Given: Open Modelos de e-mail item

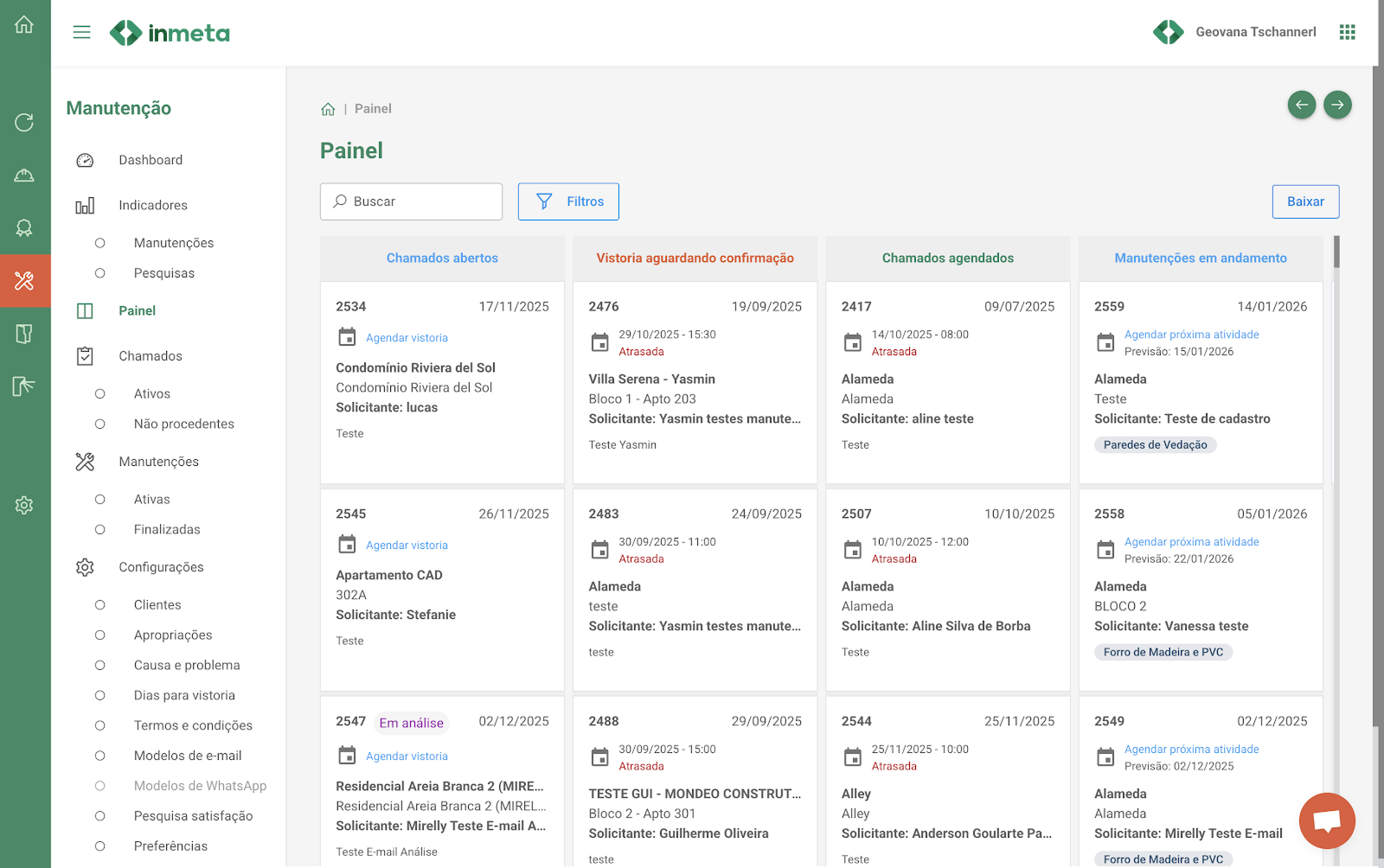Looking at the screenshot, I should click(x=188, y=756).
